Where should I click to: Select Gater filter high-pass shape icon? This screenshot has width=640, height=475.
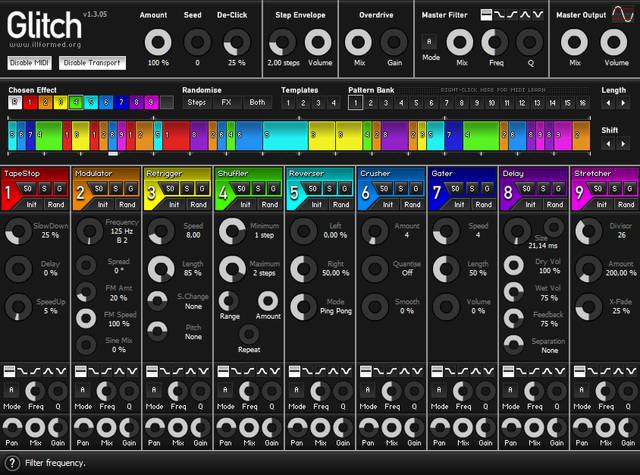click(x=463, y=371)
